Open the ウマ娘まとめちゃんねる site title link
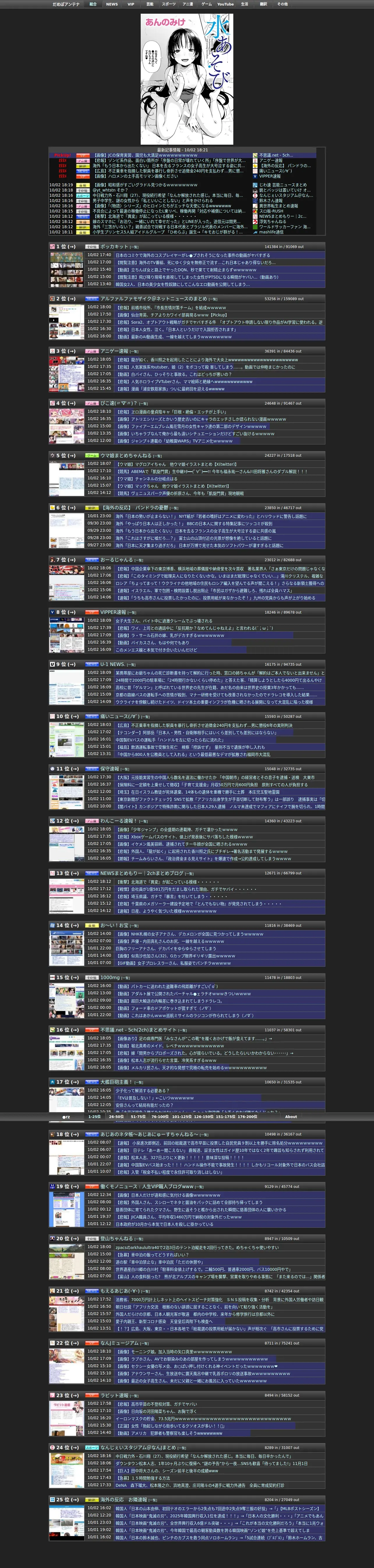 (x=126, y=455)
